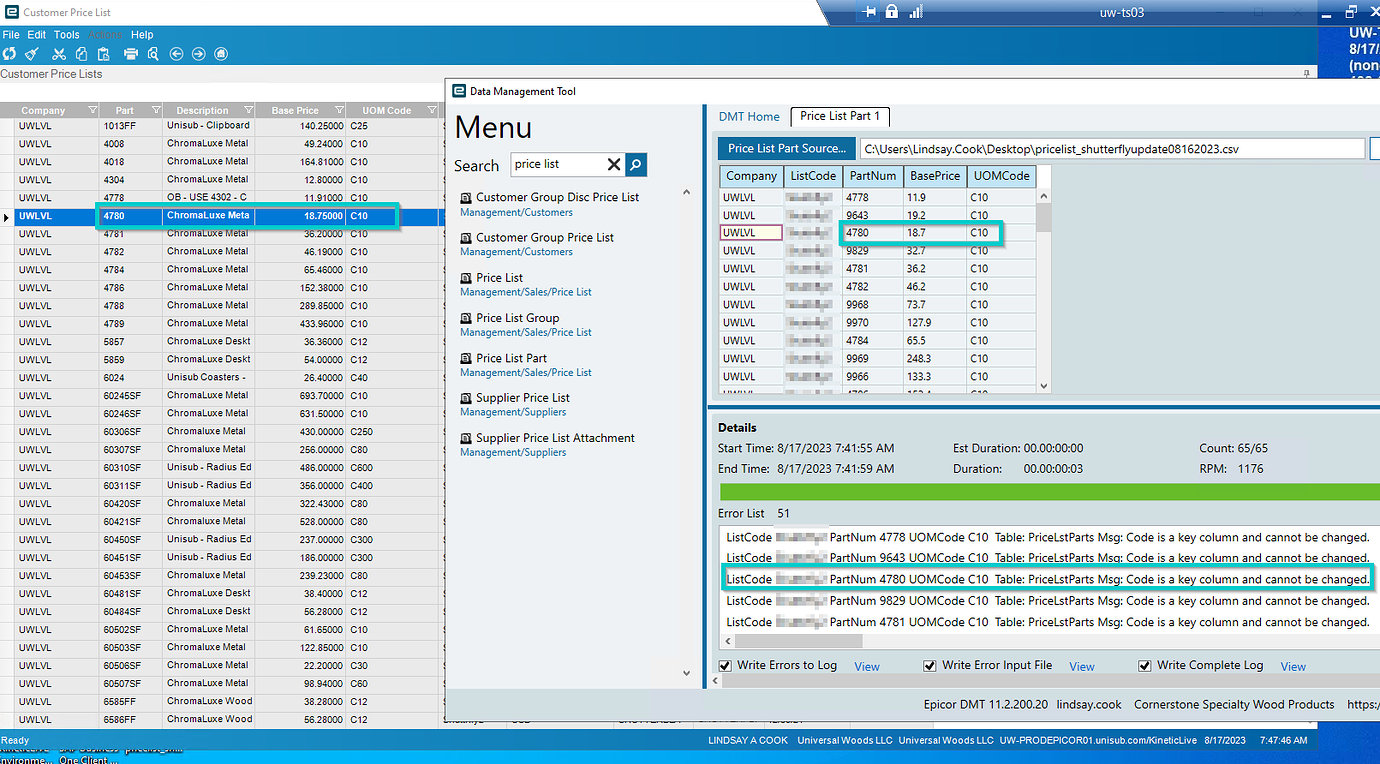Viewport: 1380px width, 764px height.
Task: Click the Price List Part Source button
Action: coord(786,148)
